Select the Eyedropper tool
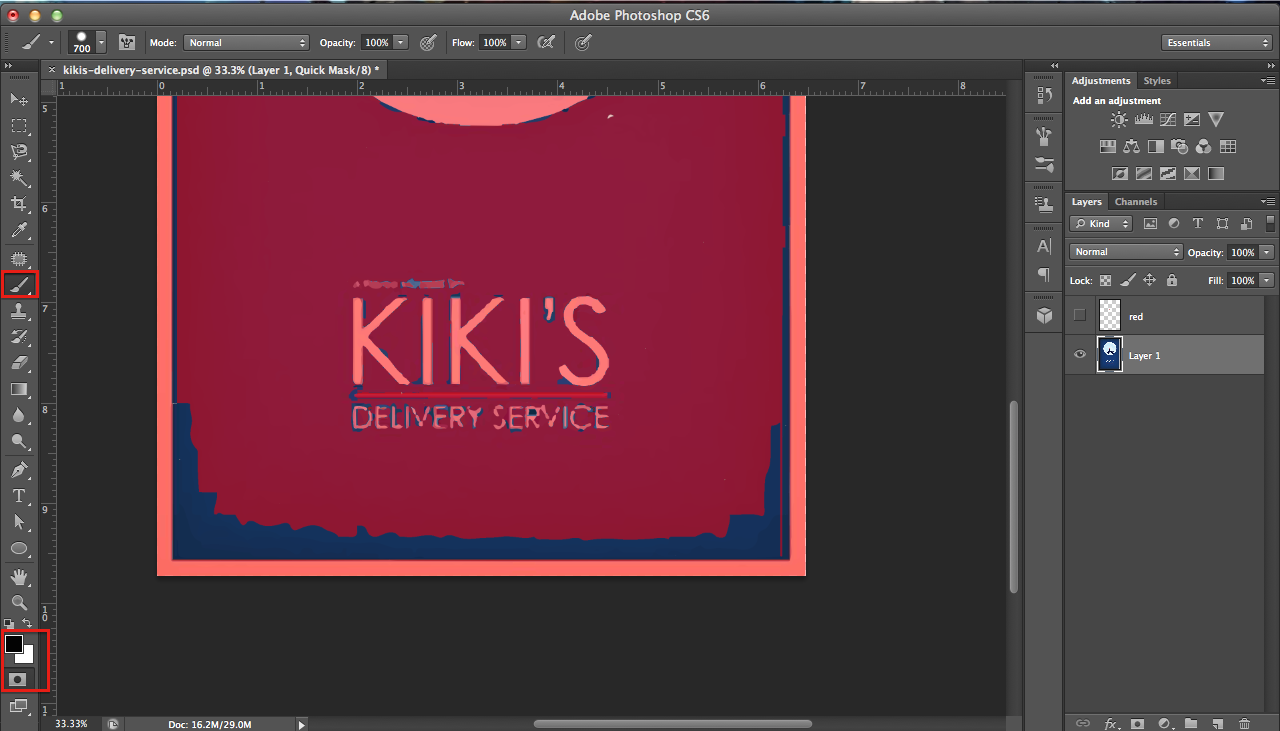Image resolution: width=1280 pixels, height=731 pixels. [x=19, y=231]
